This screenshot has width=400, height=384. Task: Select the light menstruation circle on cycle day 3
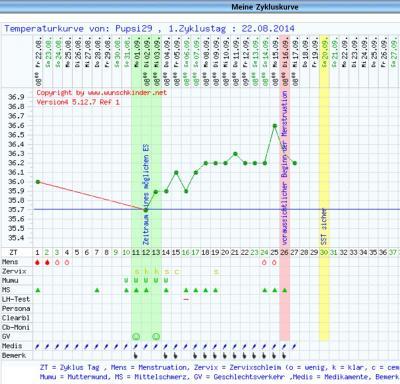[57, 263]
